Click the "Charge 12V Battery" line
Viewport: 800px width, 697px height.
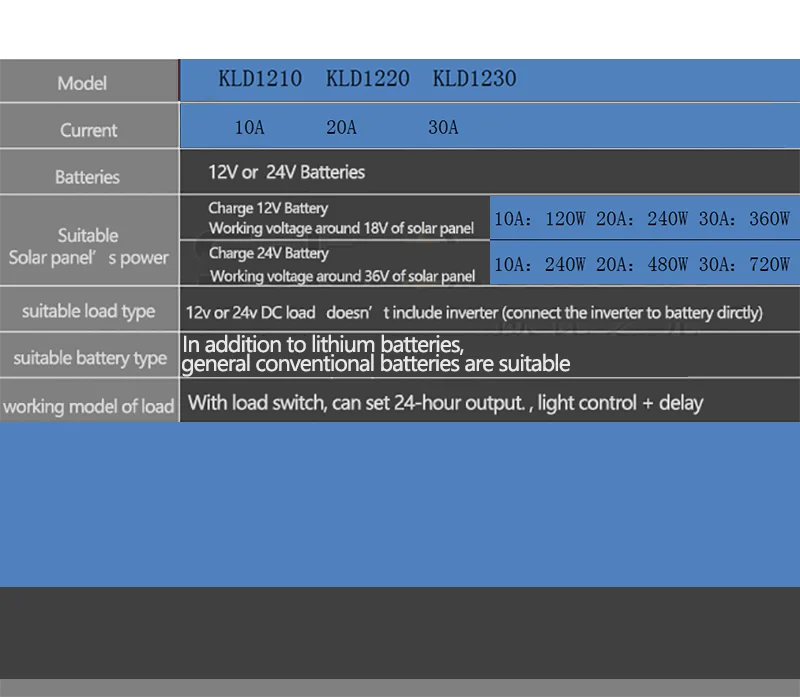point(268,208)
